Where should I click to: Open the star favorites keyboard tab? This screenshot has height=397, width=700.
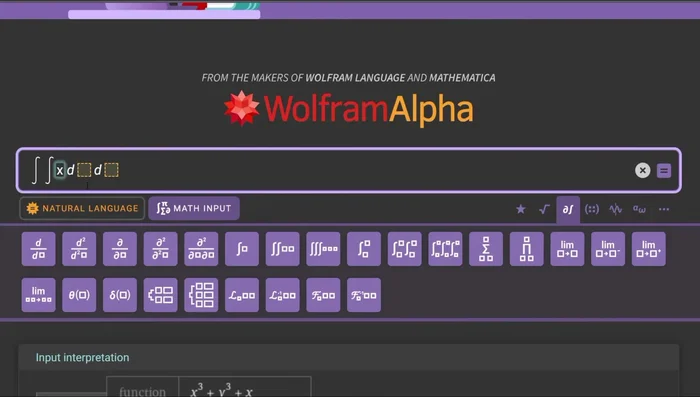(x=521, y=209)
